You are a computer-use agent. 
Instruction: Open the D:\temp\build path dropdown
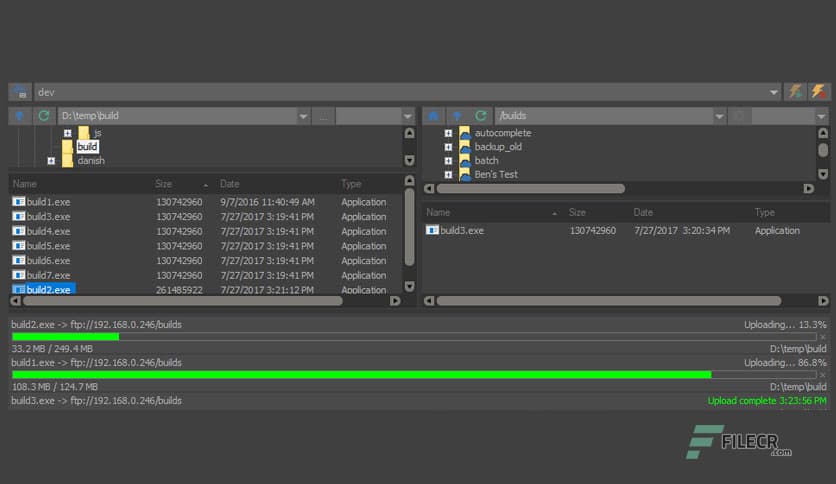click(303, 116)
